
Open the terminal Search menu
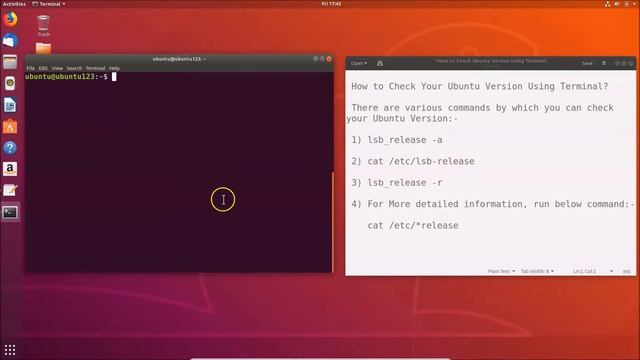[74, 68]
